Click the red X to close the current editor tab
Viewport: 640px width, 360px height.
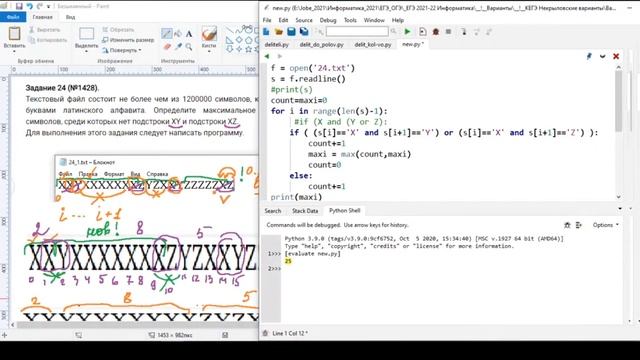(616, 56)
